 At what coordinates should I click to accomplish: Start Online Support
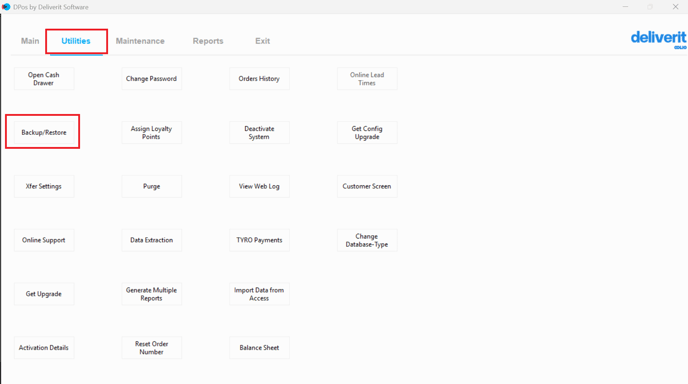(44, 240)
